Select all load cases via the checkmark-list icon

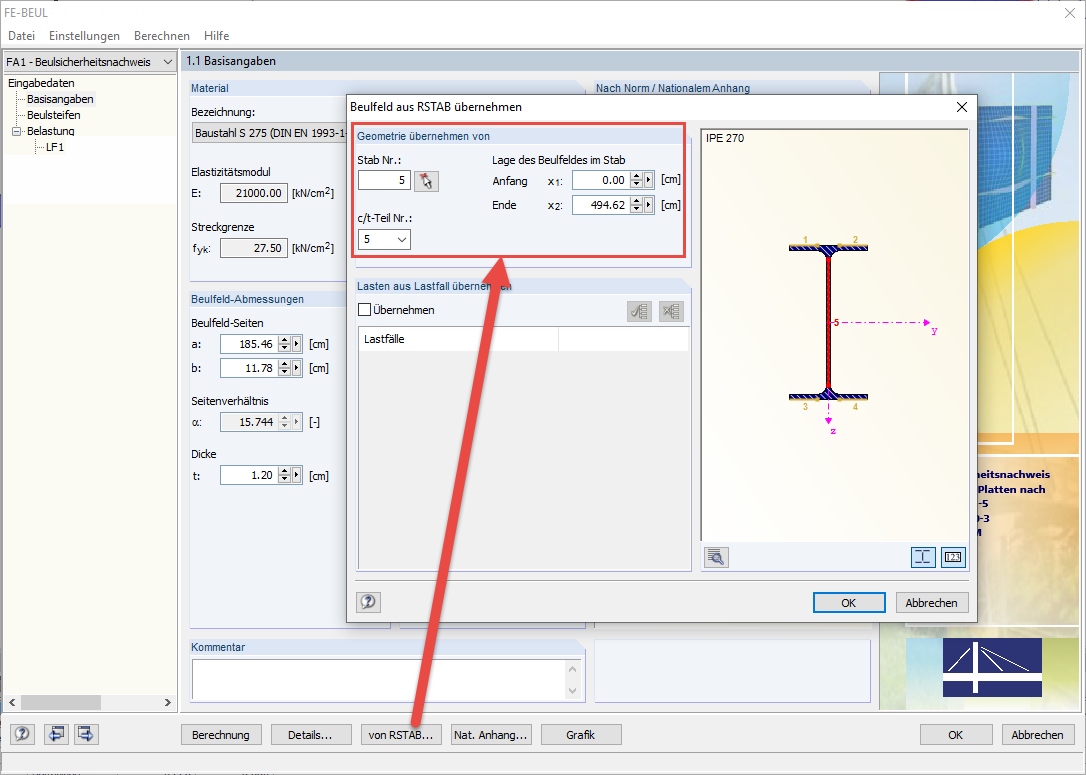[639, 311]
